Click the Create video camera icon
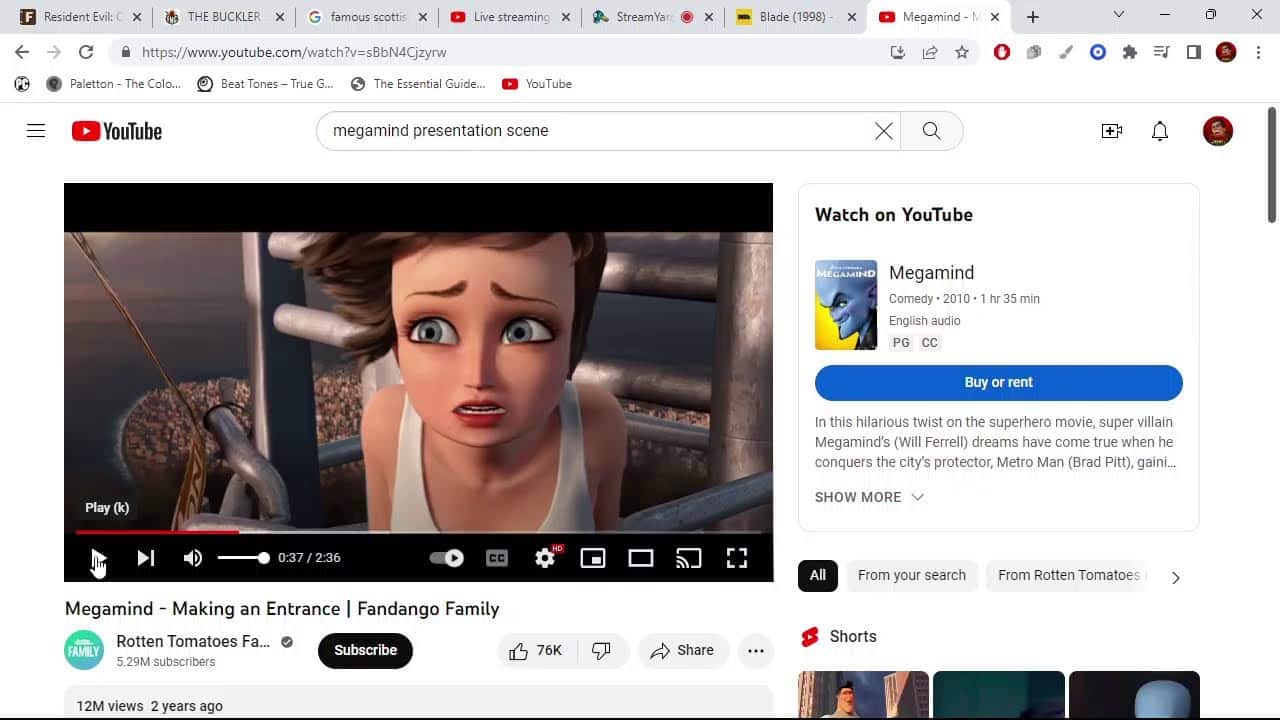1280x720 pixels. pyautogui.click(x=1111, y=131)
